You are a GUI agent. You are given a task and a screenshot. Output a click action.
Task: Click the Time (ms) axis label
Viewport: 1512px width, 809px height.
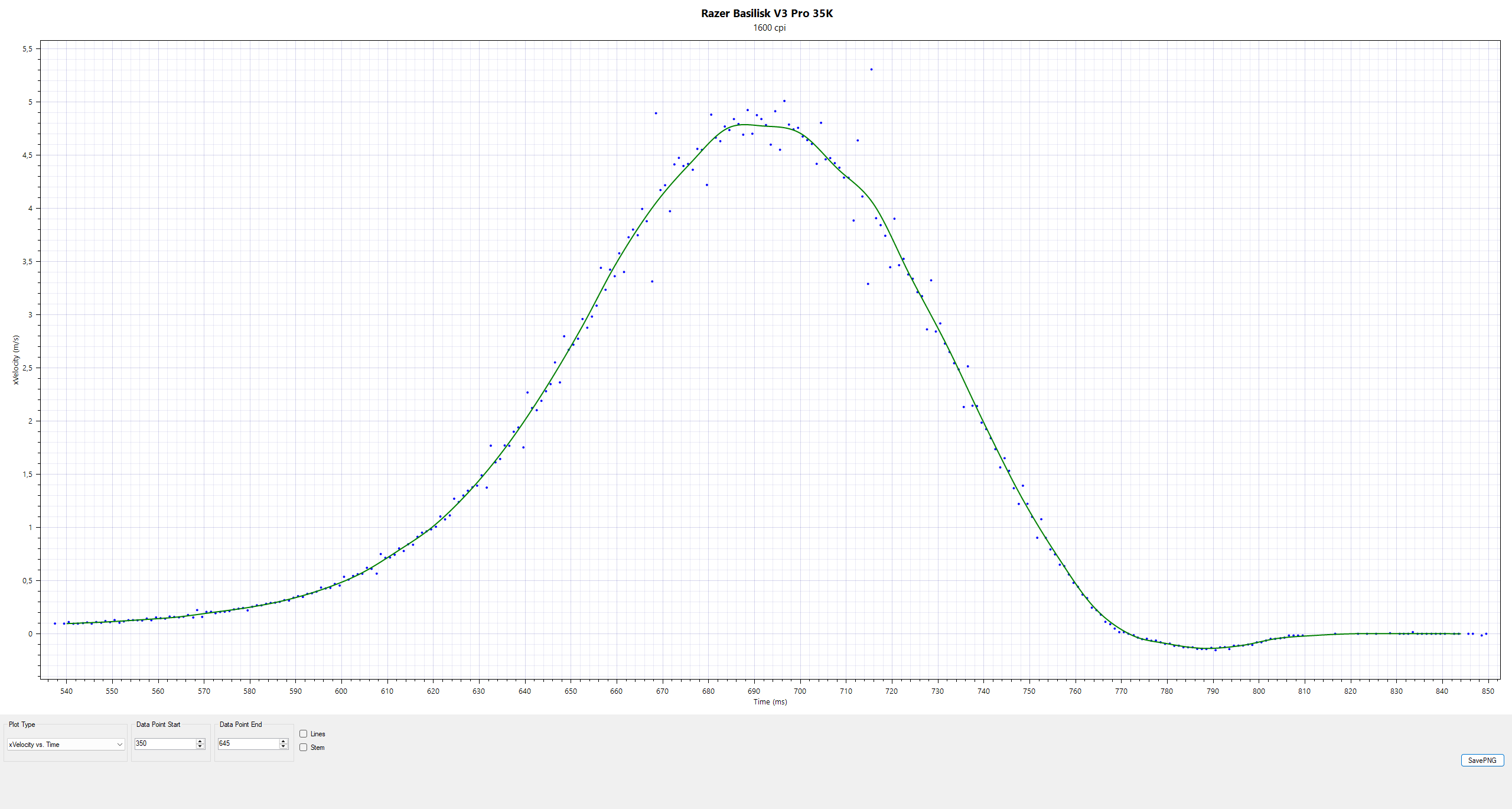[x=770, y=702]
